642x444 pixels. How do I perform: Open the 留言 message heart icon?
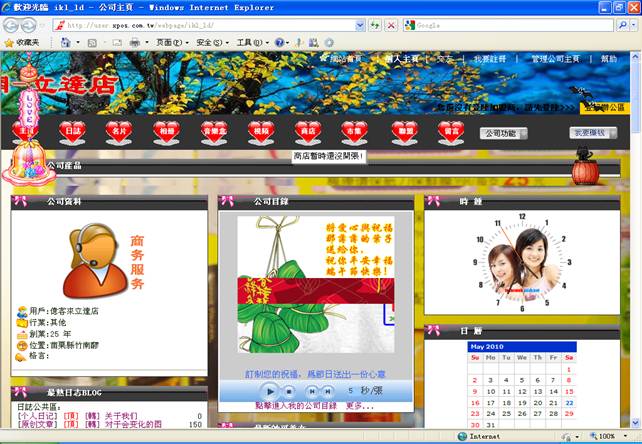[451, 130]
